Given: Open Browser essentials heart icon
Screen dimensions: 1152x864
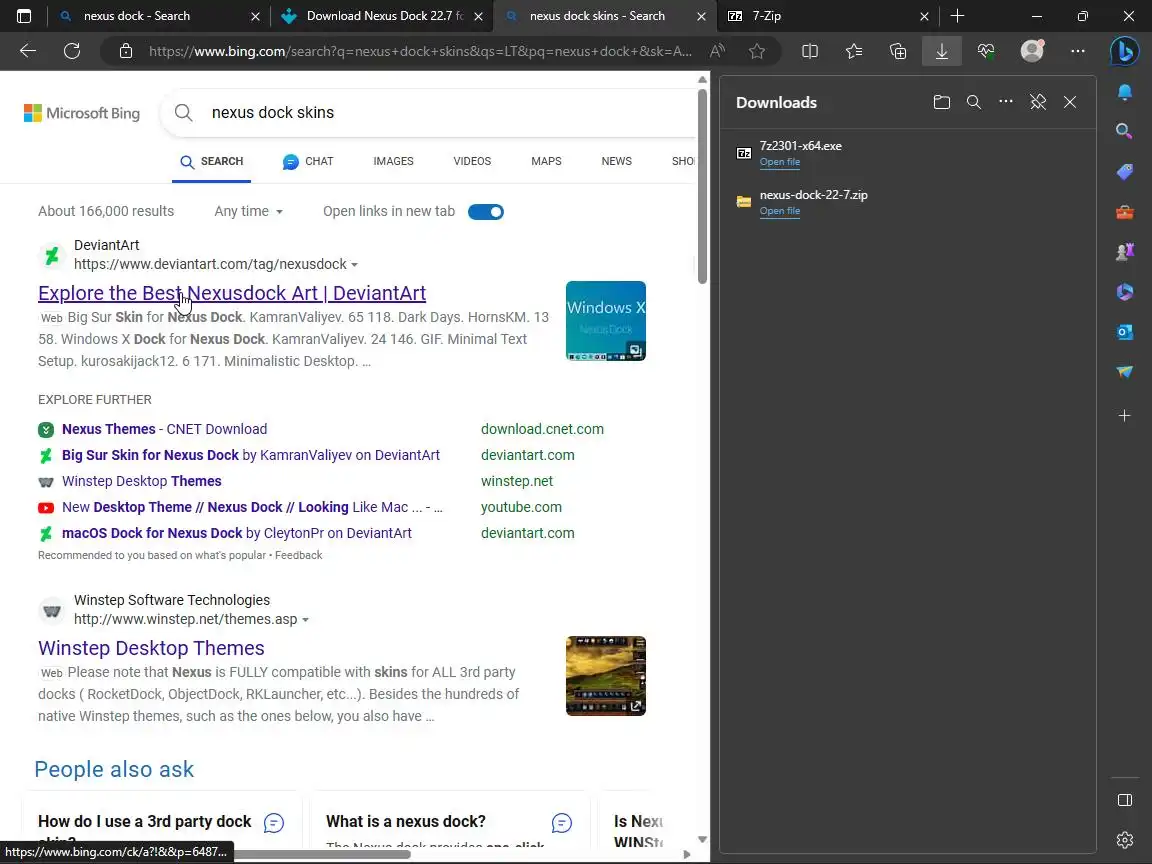Looking at the screenshot, I should (986, 51).
